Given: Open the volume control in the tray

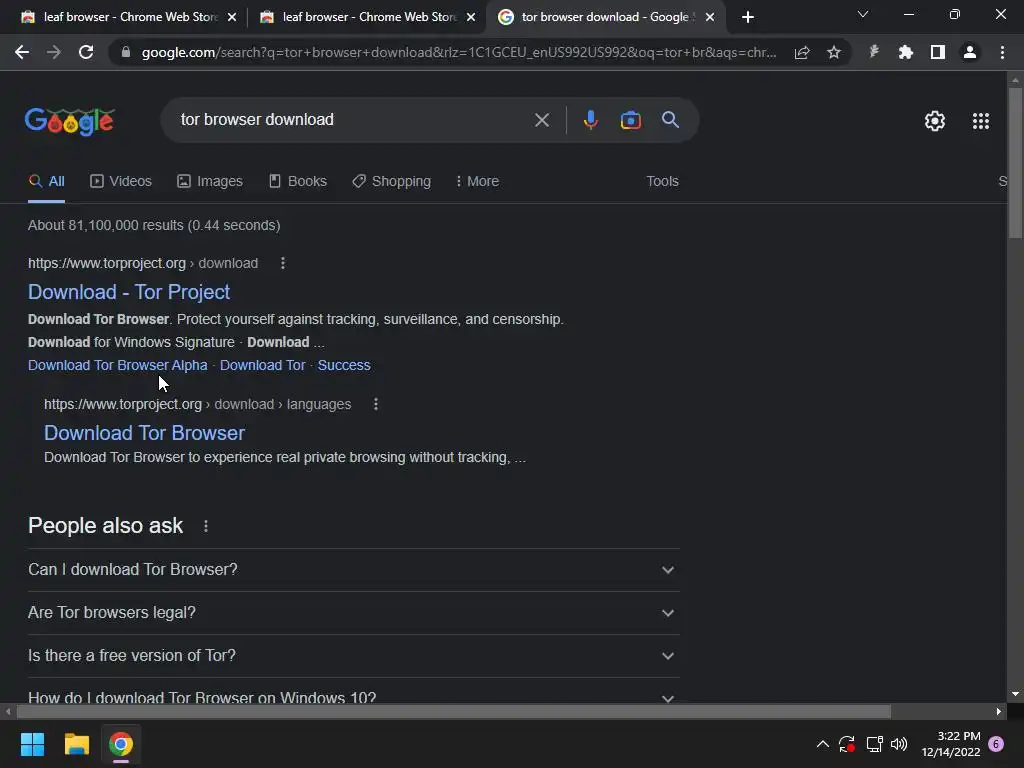Looking at the screenshot, I should point(899,744).
